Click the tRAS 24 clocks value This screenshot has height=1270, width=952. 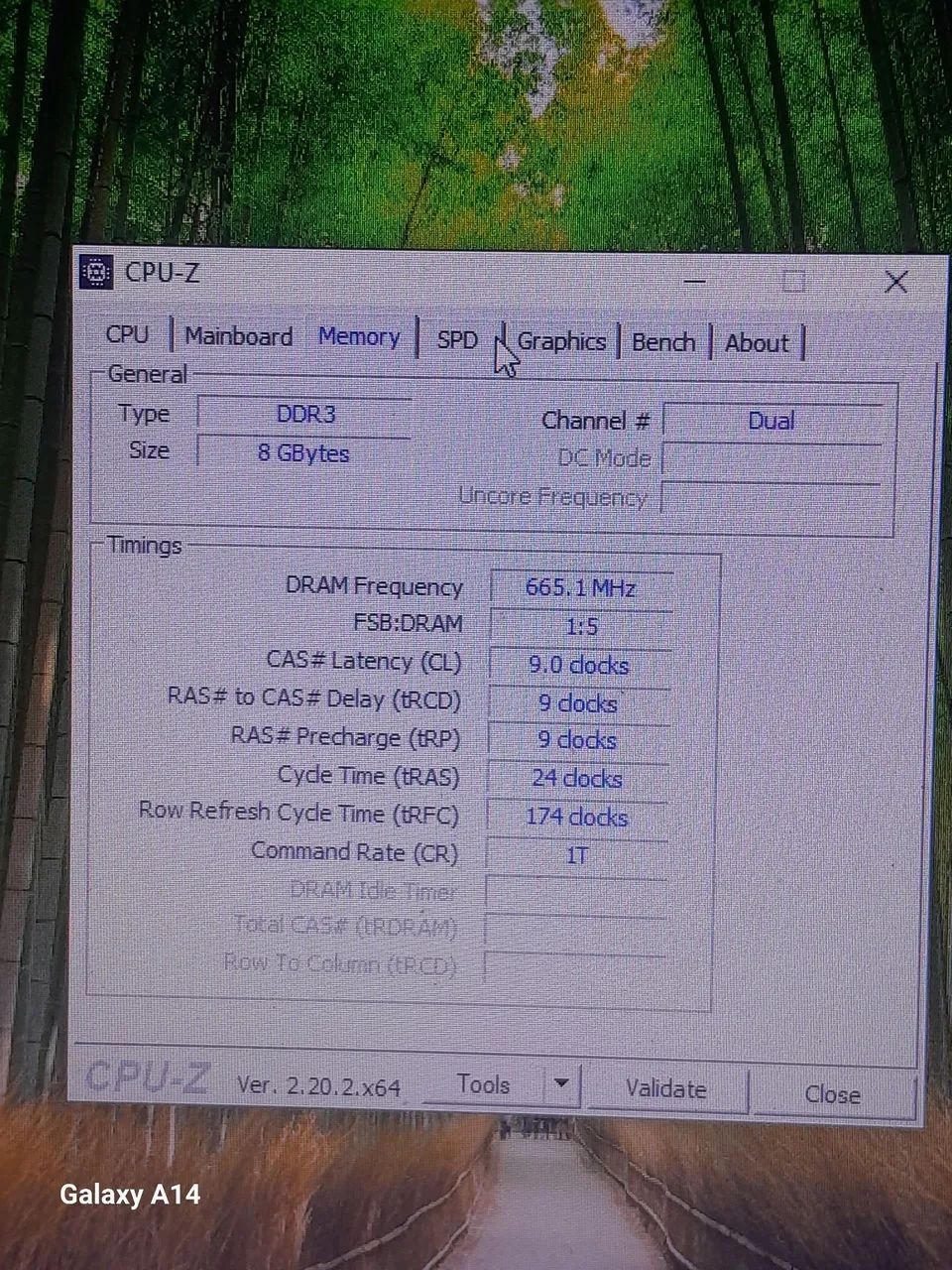click(577, 778)
